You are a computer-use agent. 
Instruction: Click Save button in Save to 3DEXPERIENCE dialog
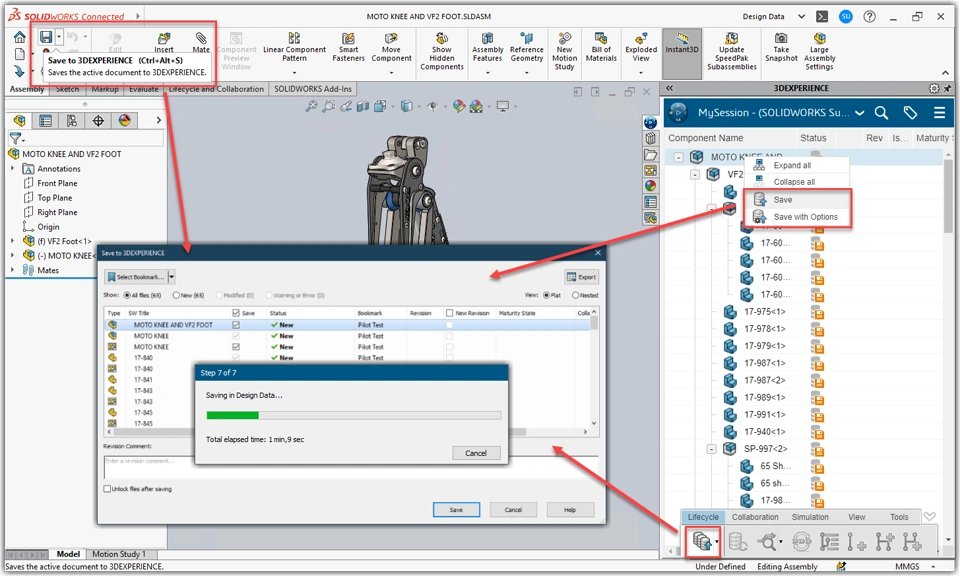click(x=456, y=509)
